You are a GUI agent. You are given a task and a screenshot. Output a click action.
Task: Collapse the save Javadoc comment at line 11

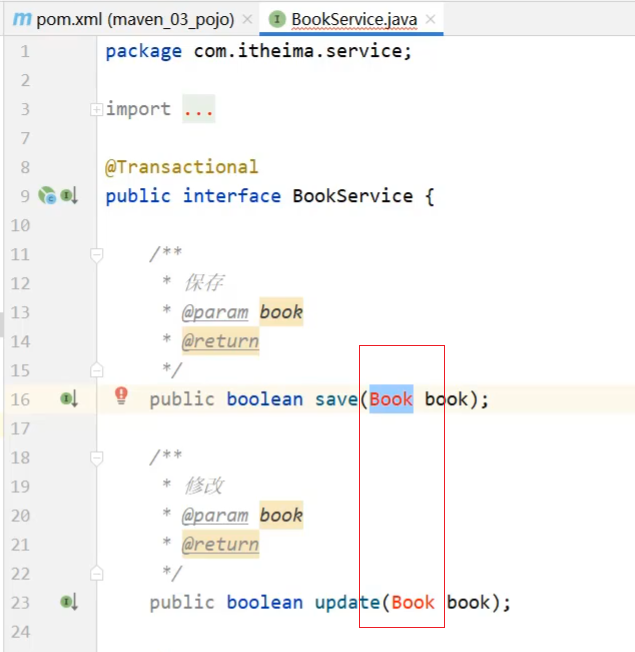pos(96,255)
